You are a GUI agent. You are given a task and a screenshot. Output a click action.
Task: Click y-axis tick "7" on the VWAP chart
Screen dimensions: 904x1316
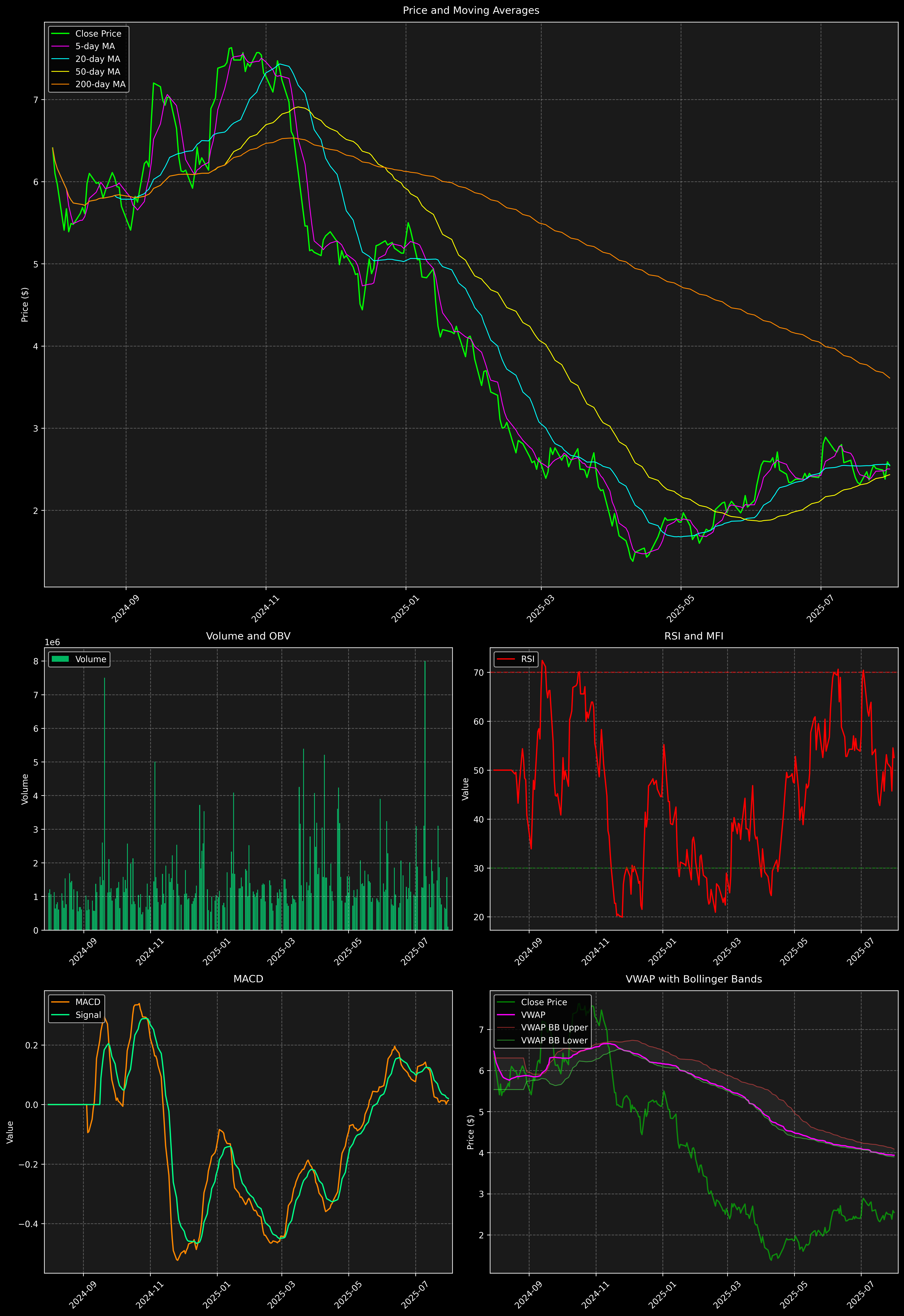tap(482, 1029)
